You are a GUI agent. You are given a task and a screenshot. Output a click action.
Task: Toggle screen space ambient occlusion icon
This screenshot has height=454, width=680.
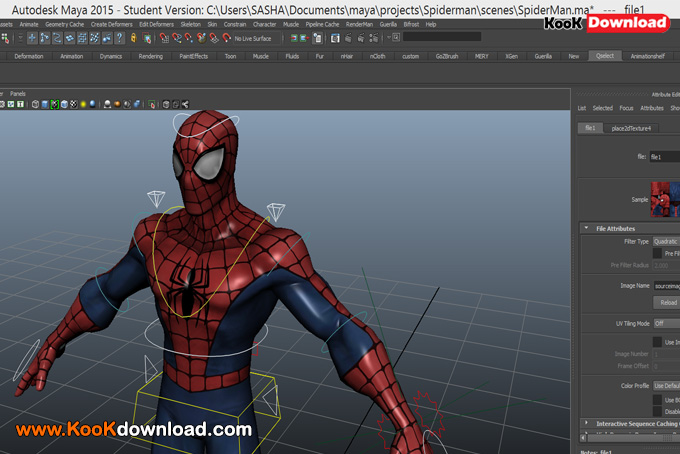pos(107,104)
